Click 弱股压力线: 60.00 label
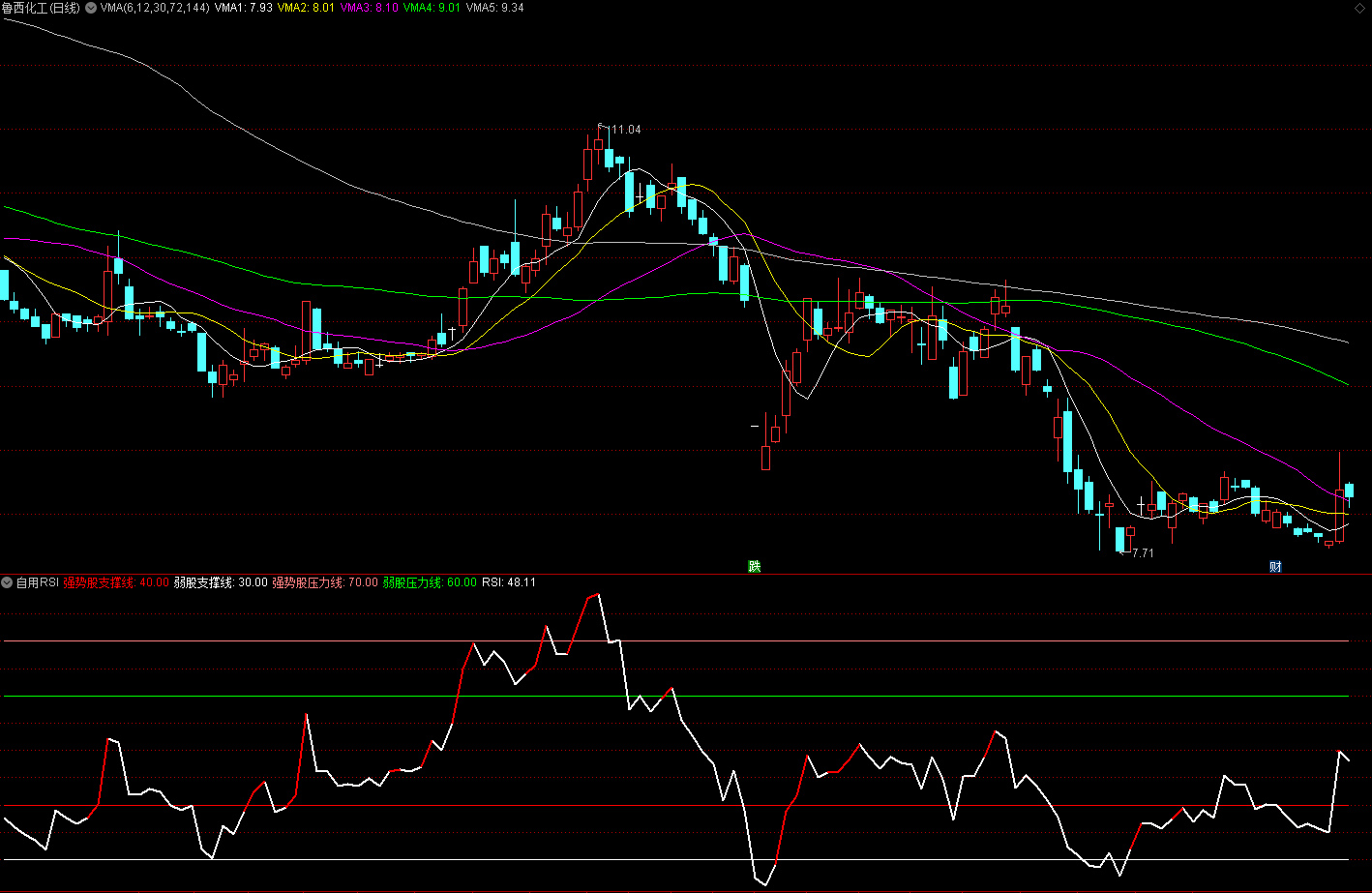Image resolution: width=1372 pixels, height=893 pixels. point(430,582)
